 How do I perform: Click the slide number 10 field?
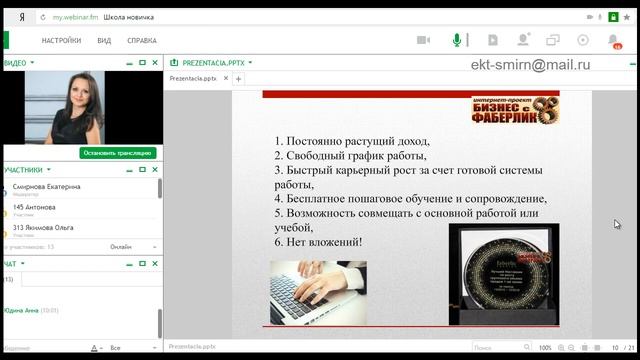(615, 348)
